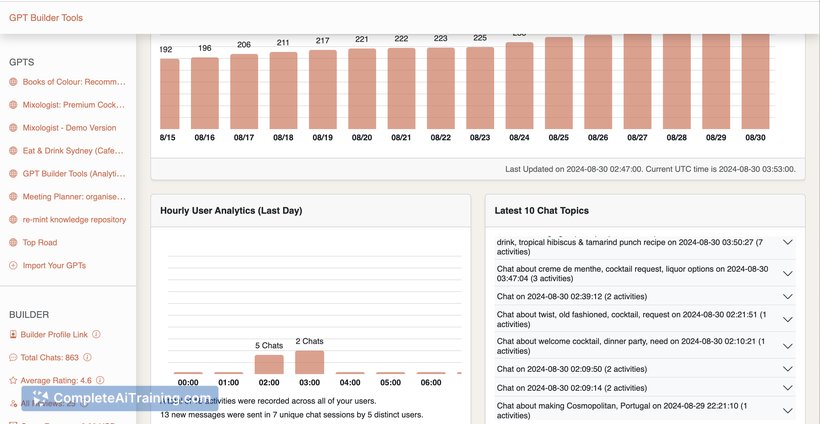Click the Builder Profile Link badge icon
Image resolution: width=820 pixels, height=424 pixels.
tap(13, 335)
